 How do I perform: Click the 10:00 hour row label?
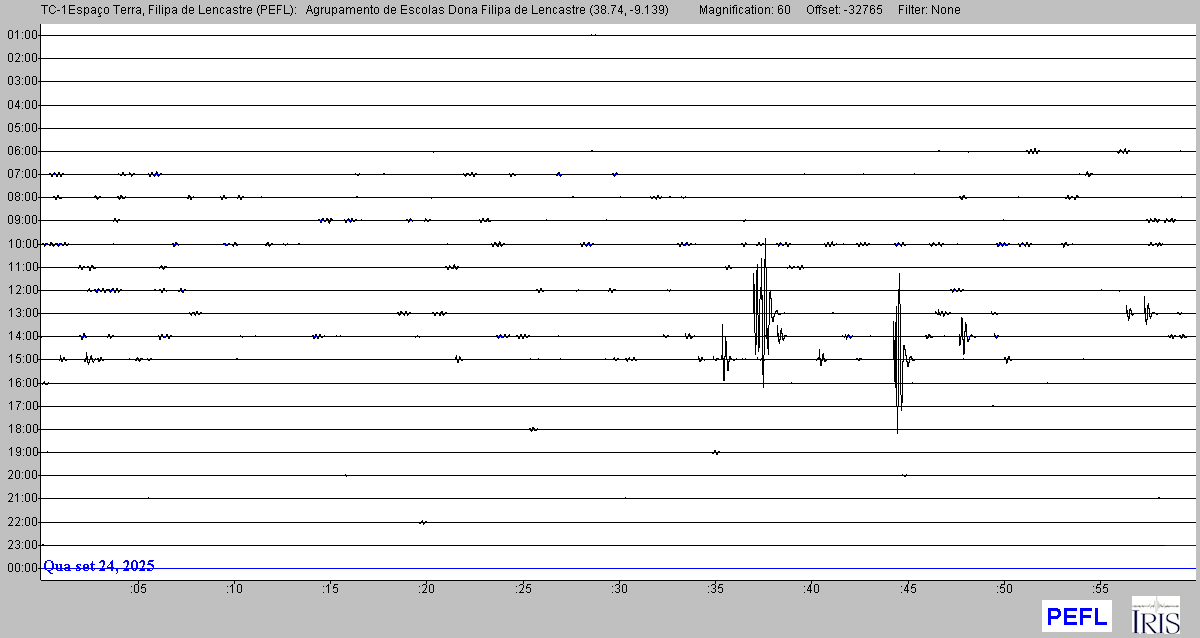(22, 244)
